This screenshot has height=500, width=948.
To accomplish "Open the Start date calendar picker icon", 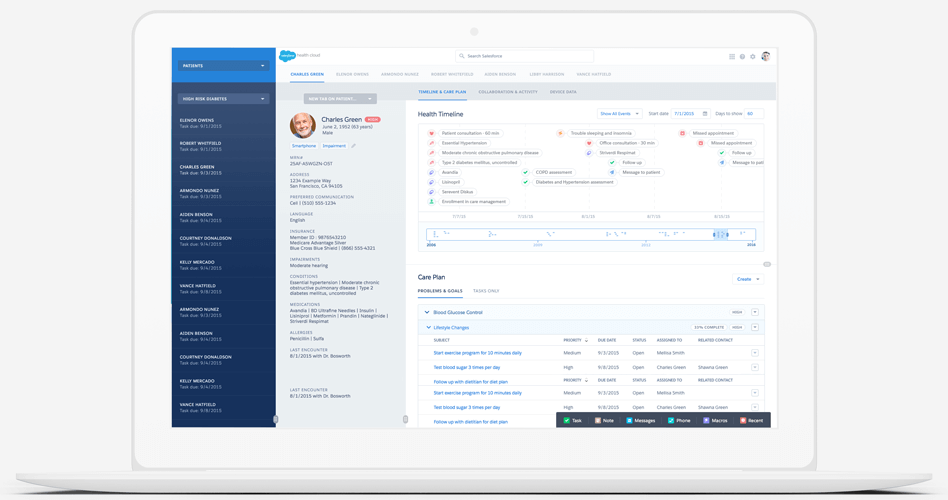I will tap(705, 114).
